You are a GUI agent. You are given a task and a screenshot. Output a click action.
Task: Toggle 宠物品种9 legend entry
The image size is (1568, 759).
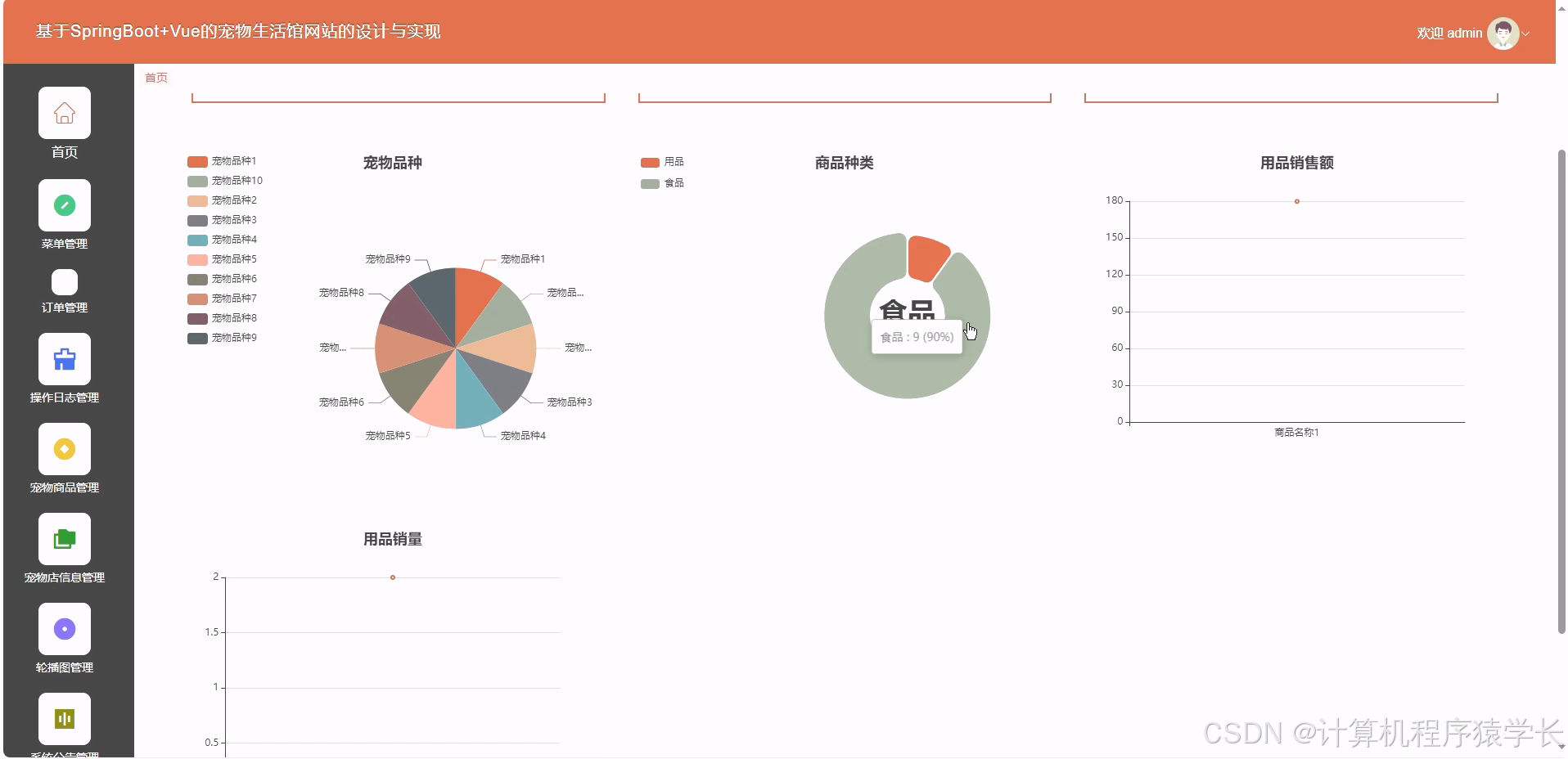click(x=222, y=338)
